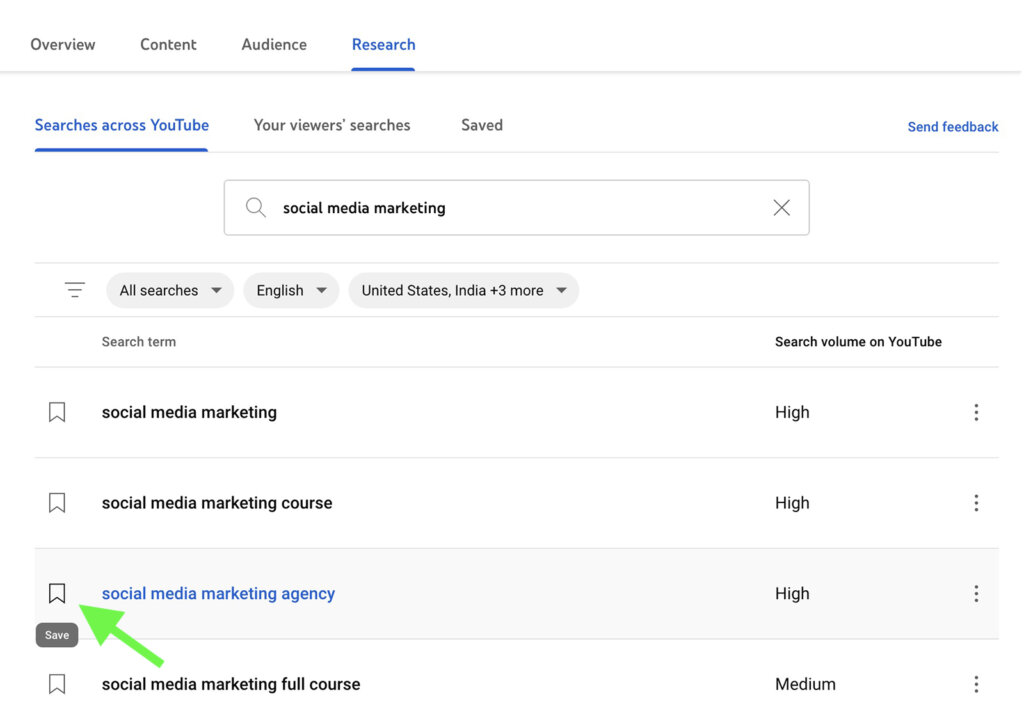The width and height of the screenshot is (1024, 724).
Task: Save the "social media marketing" search term
Action: click(56, 412)
